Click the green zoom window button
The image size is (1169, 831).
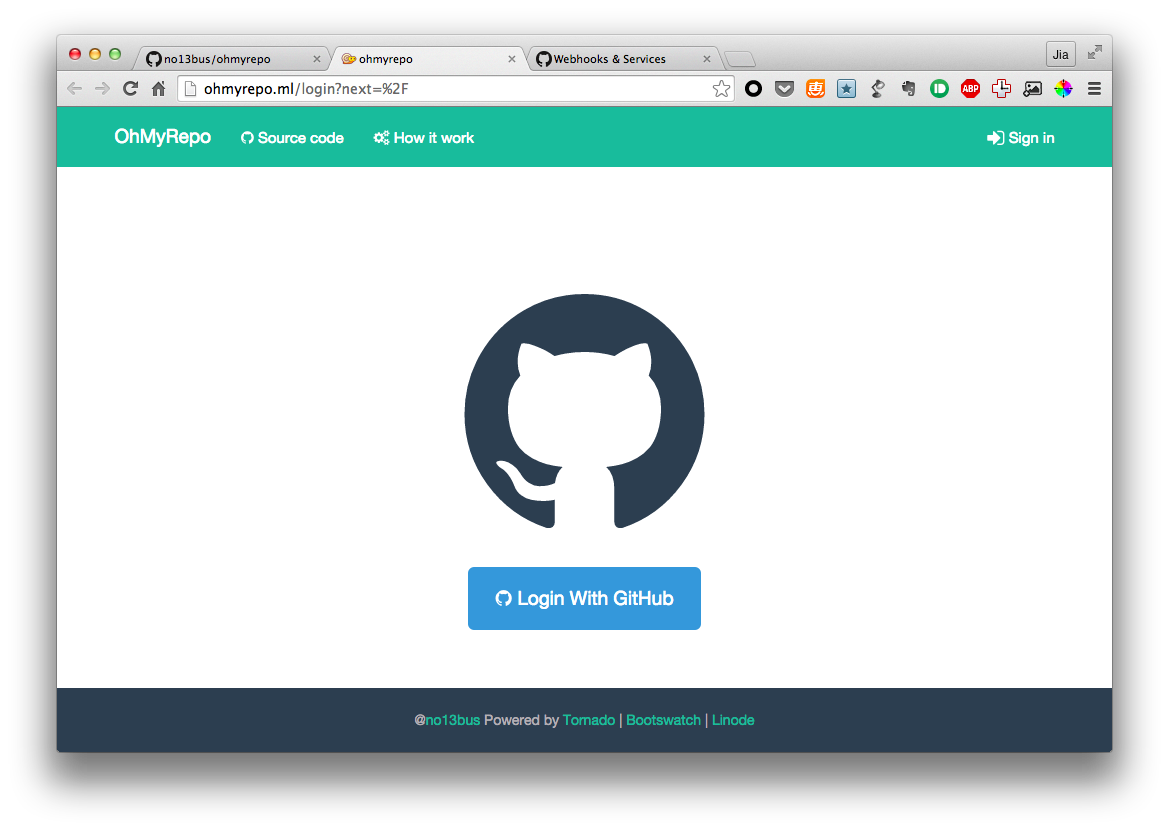(115, 54)
